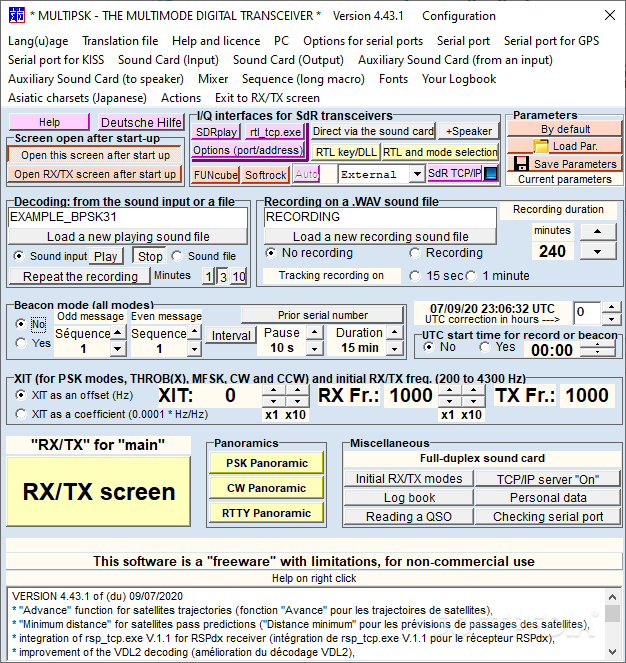Screen dimensions: 626x663
Task: Decrease UTC correction hours with down arrow
Action: 611,319
